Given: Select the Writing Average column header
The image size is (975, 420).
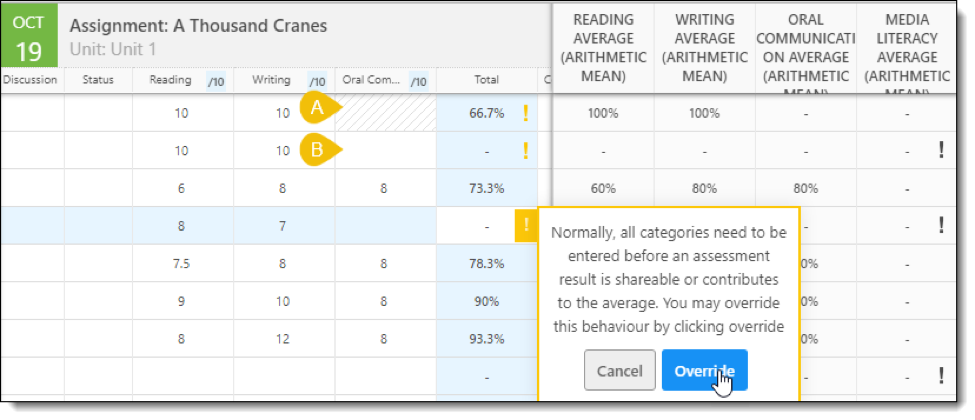Looking at the screenshot, I should [x=705, y=48].
